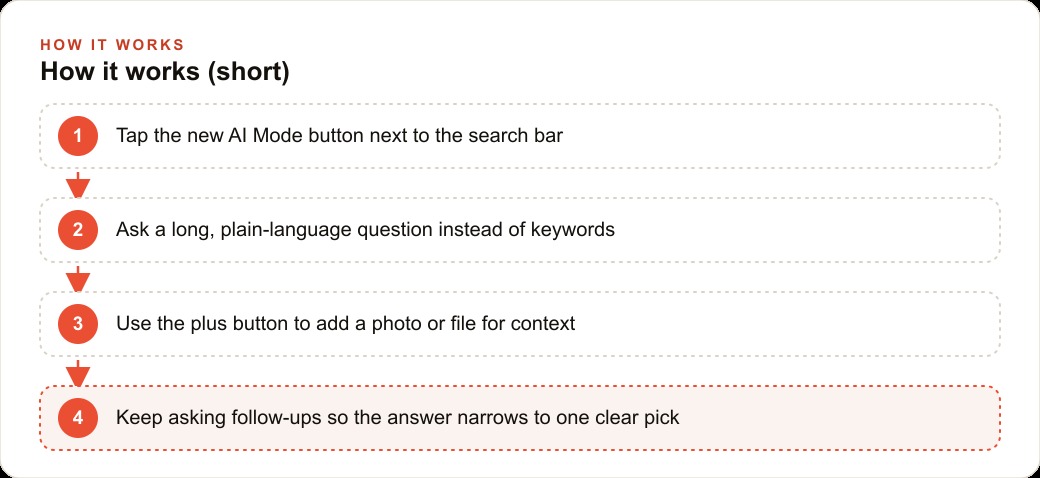The height and width of the screenshot is (478, 1040).
Task: Select the "Keep asking follow-ups" step text
Action: (x=398, y=418)
